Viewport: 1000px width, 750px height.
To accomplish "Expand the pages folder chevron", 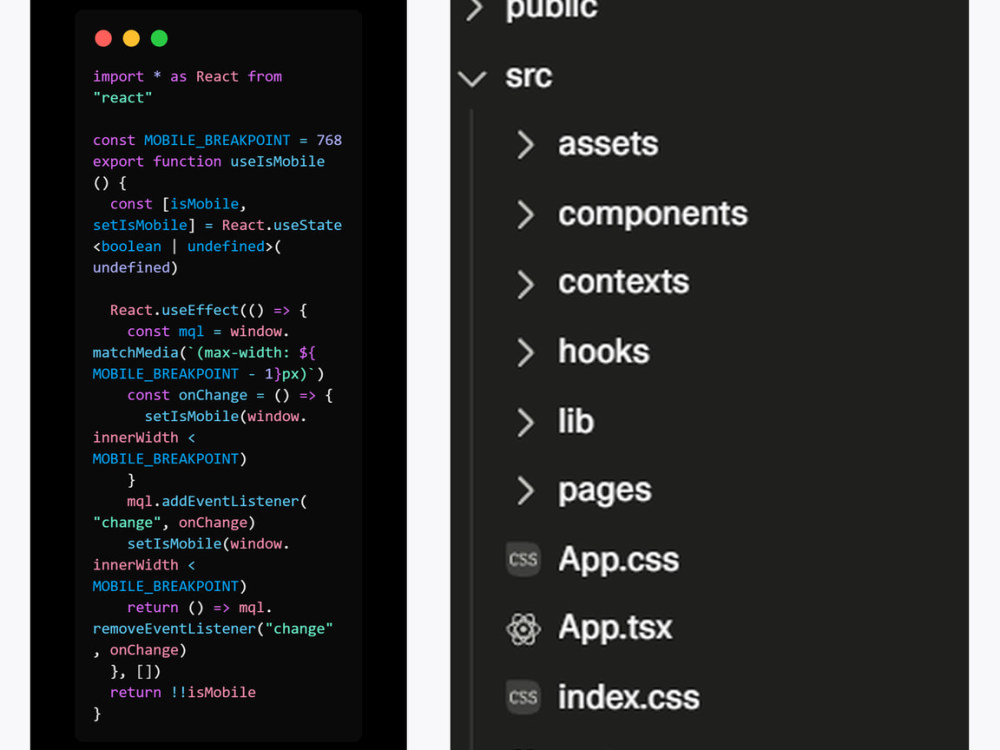I will (525, 491).
